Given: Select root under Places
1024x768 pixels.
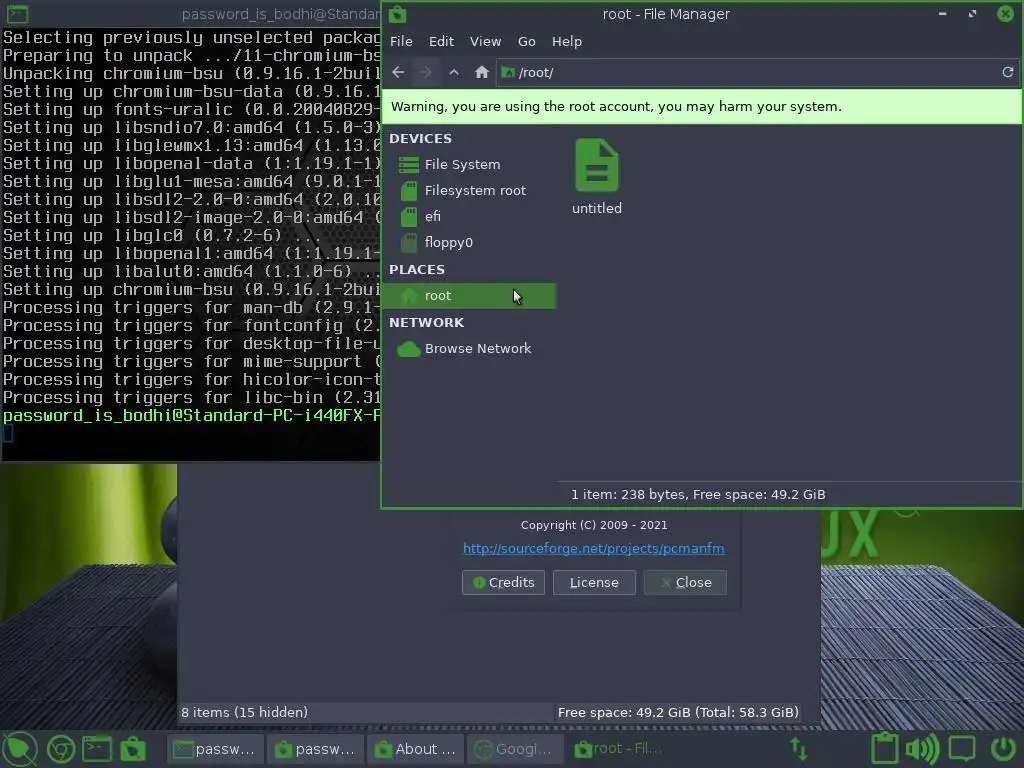Looking at the screenshot, I should tap(469, 296).
